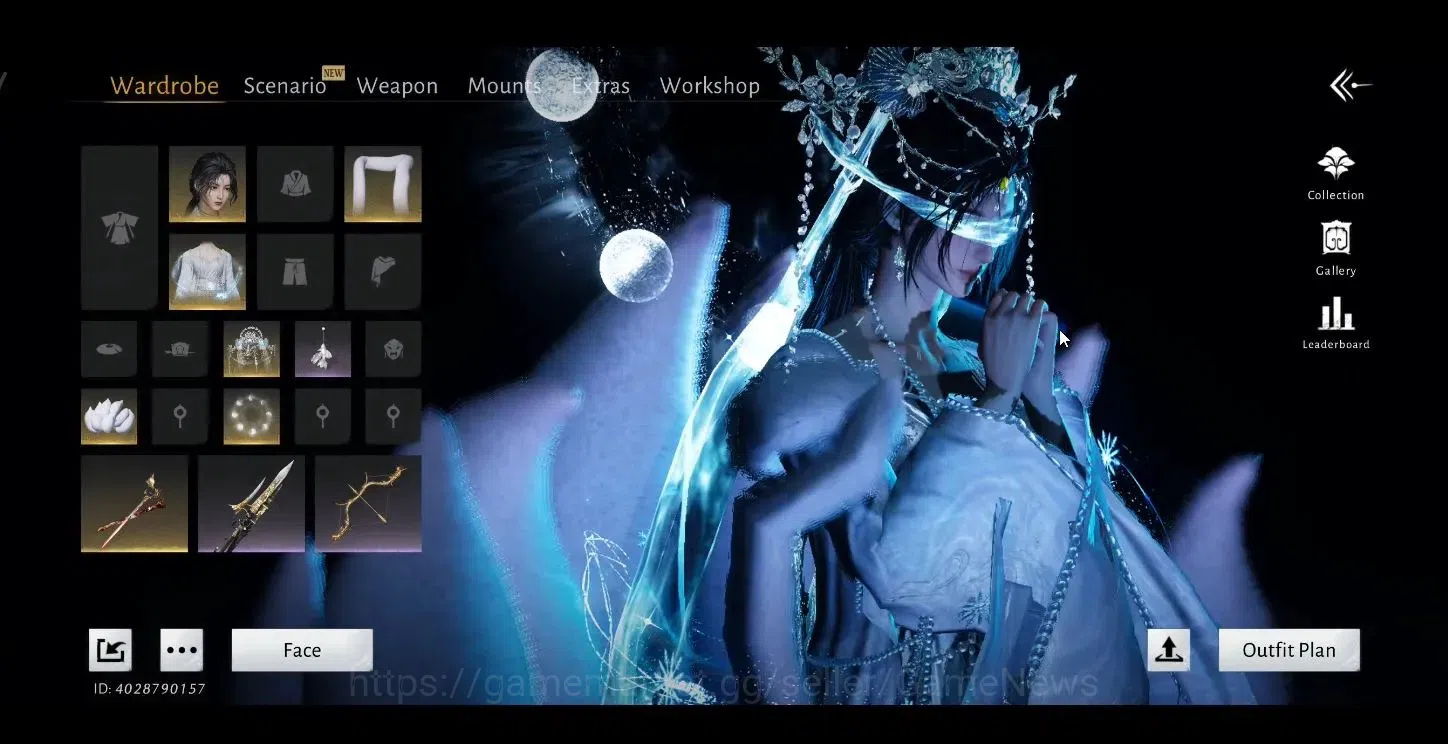Open the equipped silver crown headdress
Image resolution: width=1448 pixels, height=744 pixels.
(x=251, y=349)
